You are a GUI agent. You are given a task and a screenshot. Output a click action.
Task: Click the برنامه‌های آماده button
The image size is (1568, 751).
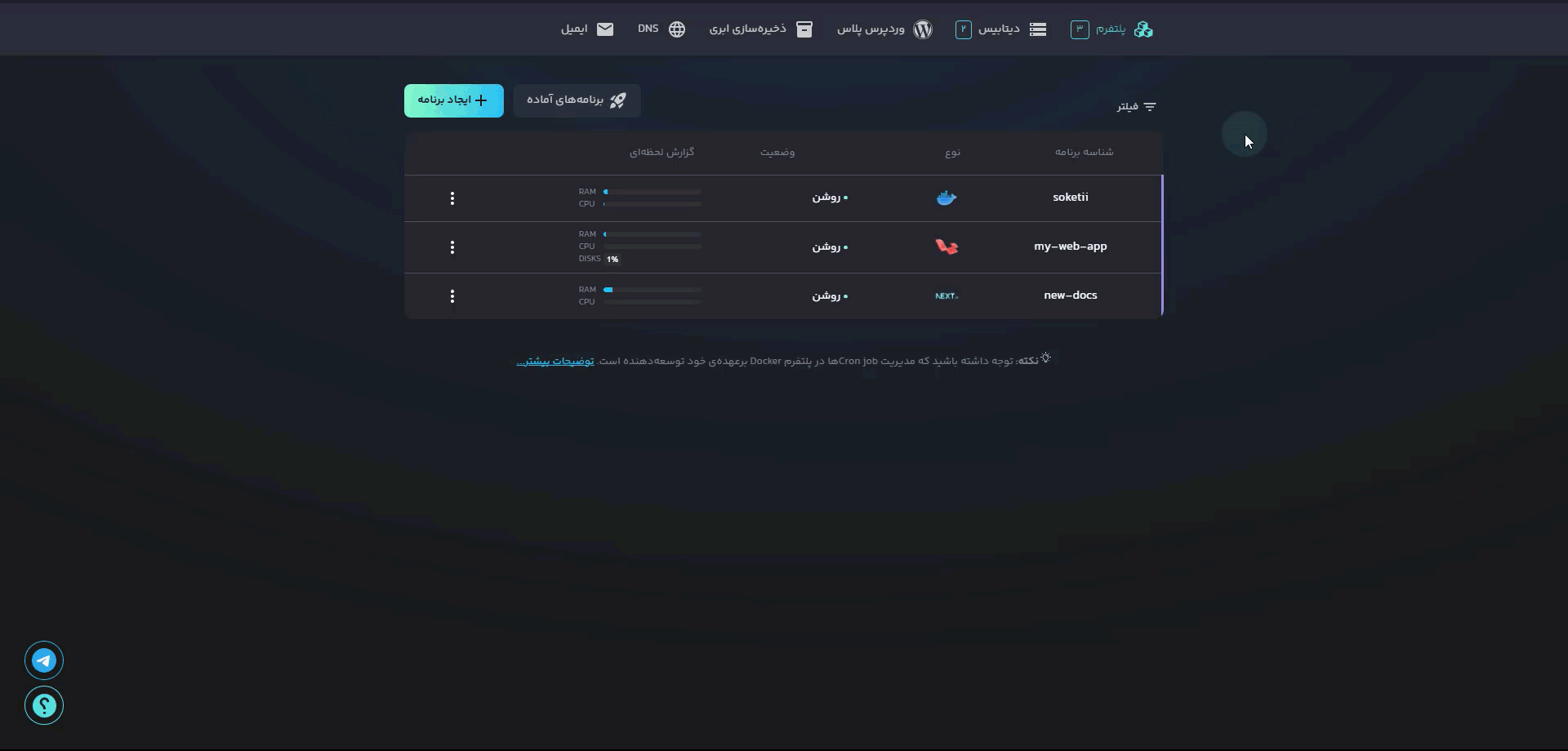pos(577,100)
